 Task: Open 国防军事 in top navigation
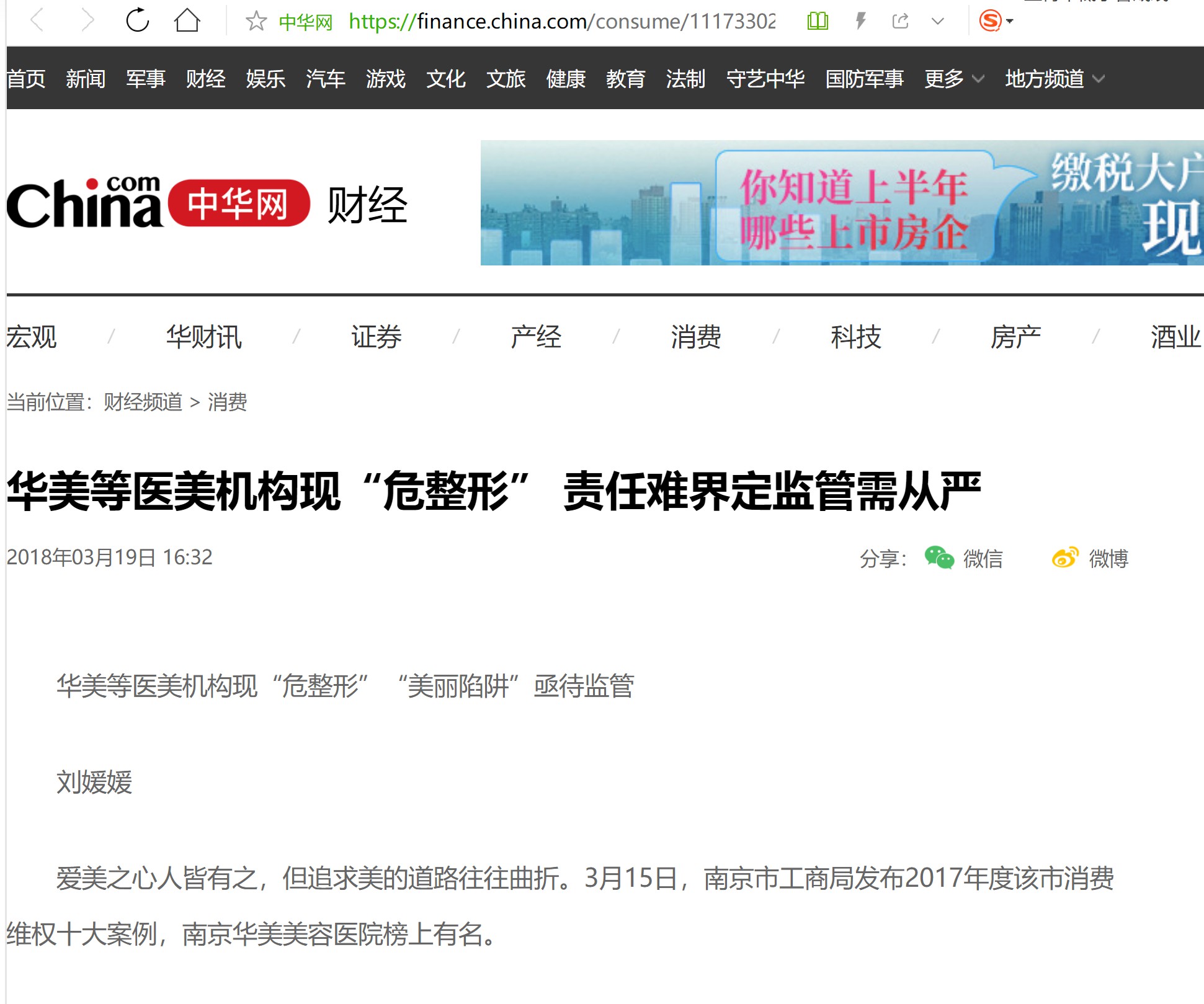(x=865, y=79)
